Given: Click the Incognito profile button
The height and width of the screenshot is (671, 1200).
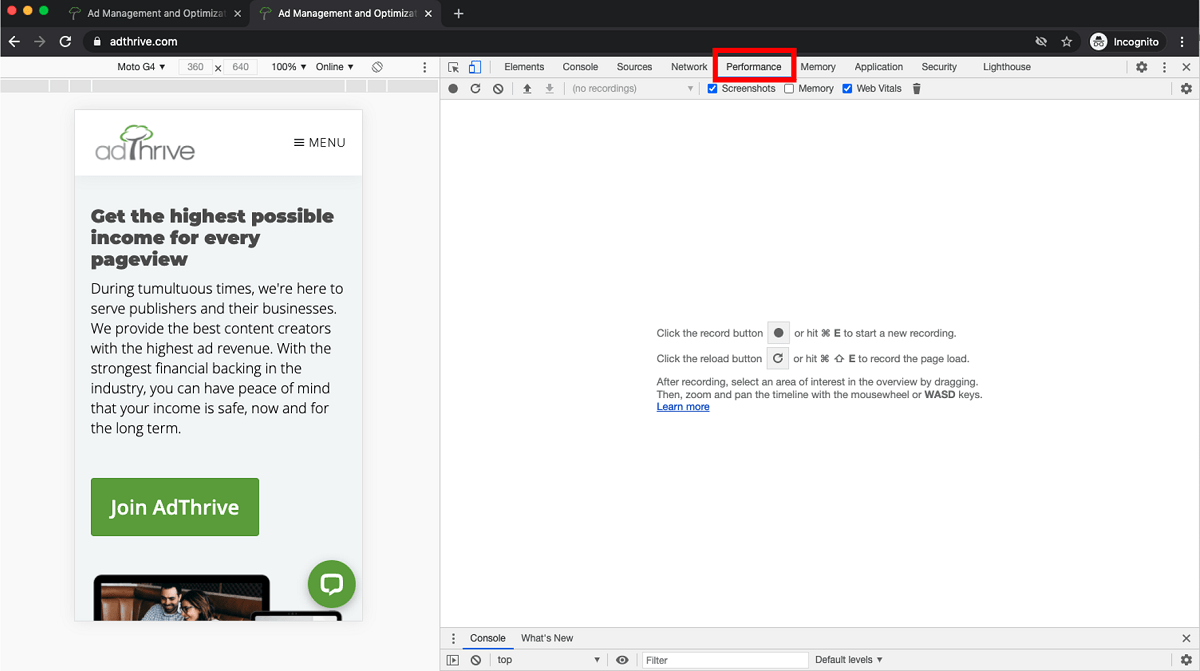Looking at the screenshot, I should point(1126,42).
